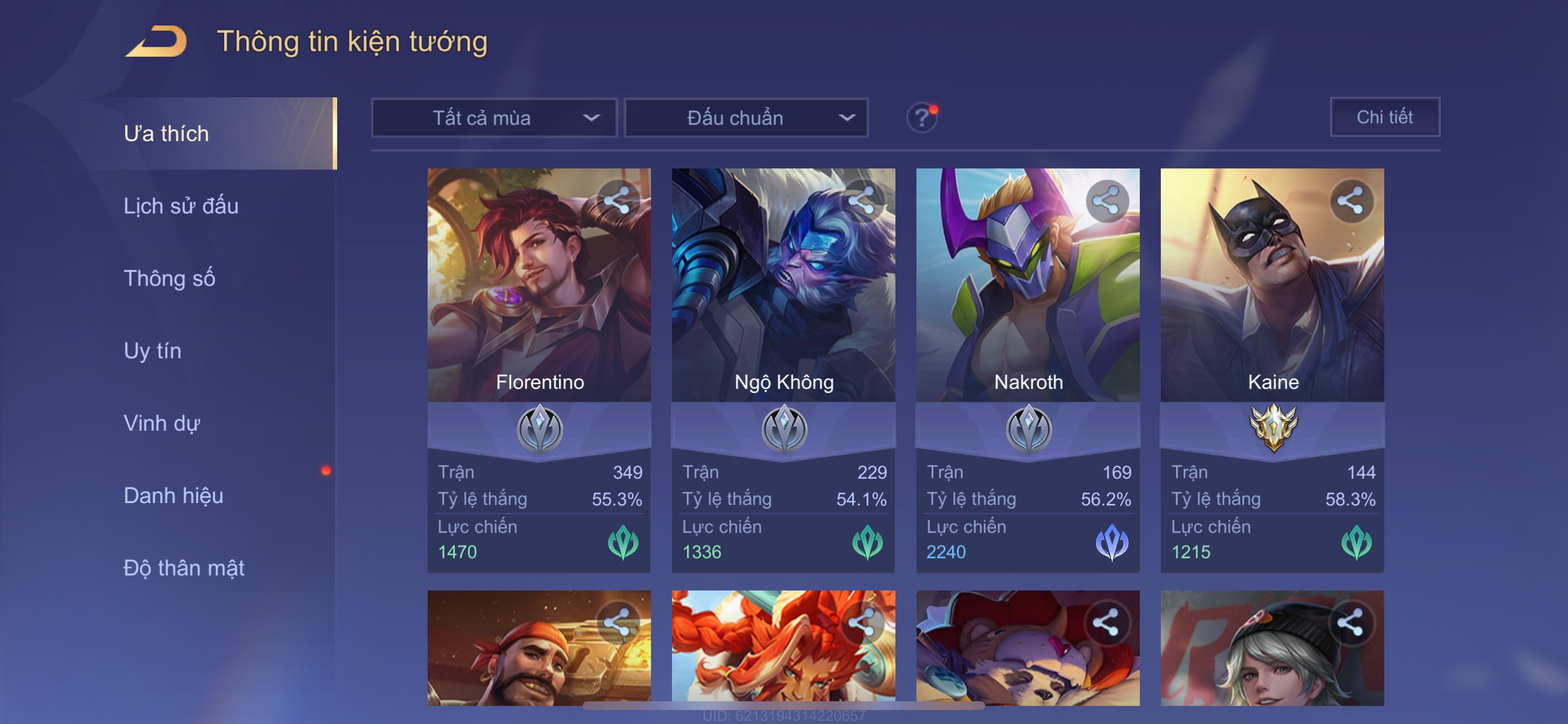Click Nakroth's blue power rank emblem
Screen dimensions: 1568x724
(x=1111, y=542)
